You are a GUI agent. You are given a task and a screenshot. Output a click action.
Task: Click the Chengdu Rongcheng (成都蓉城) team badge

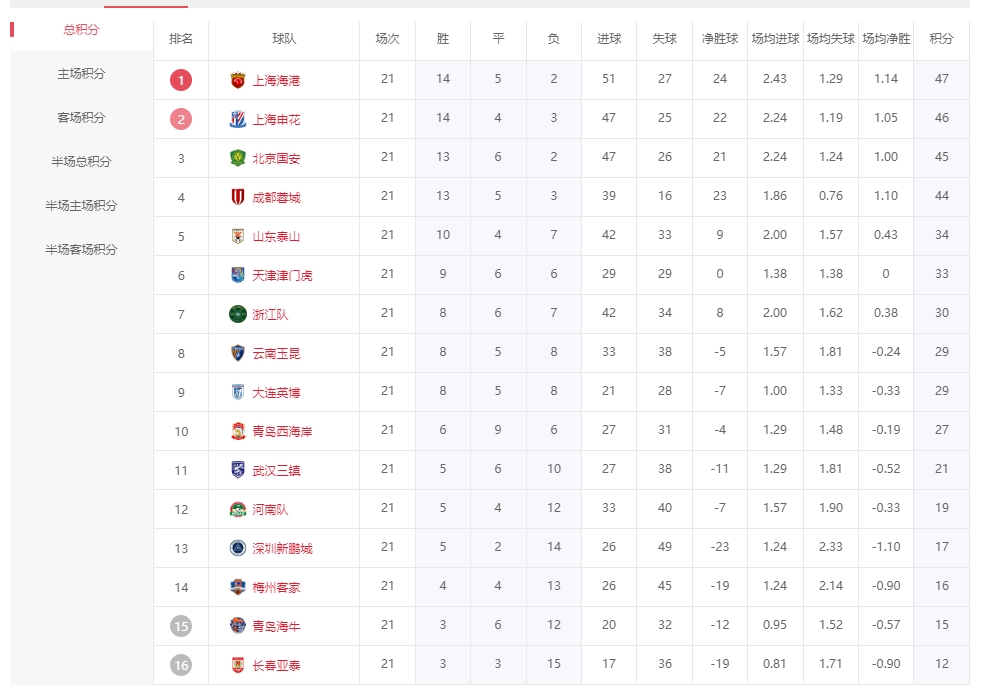[238, 197]
